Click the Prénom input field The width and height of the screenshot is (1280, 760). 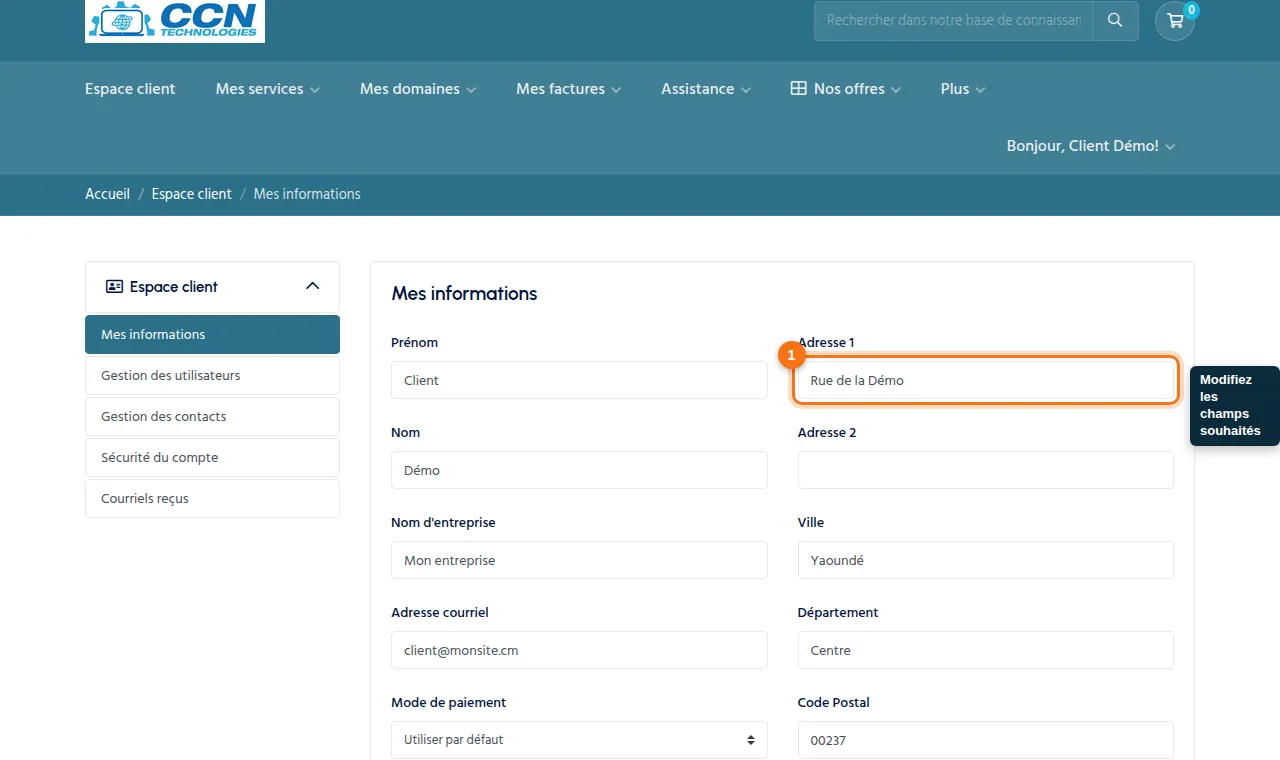click(x=579, y=380)
